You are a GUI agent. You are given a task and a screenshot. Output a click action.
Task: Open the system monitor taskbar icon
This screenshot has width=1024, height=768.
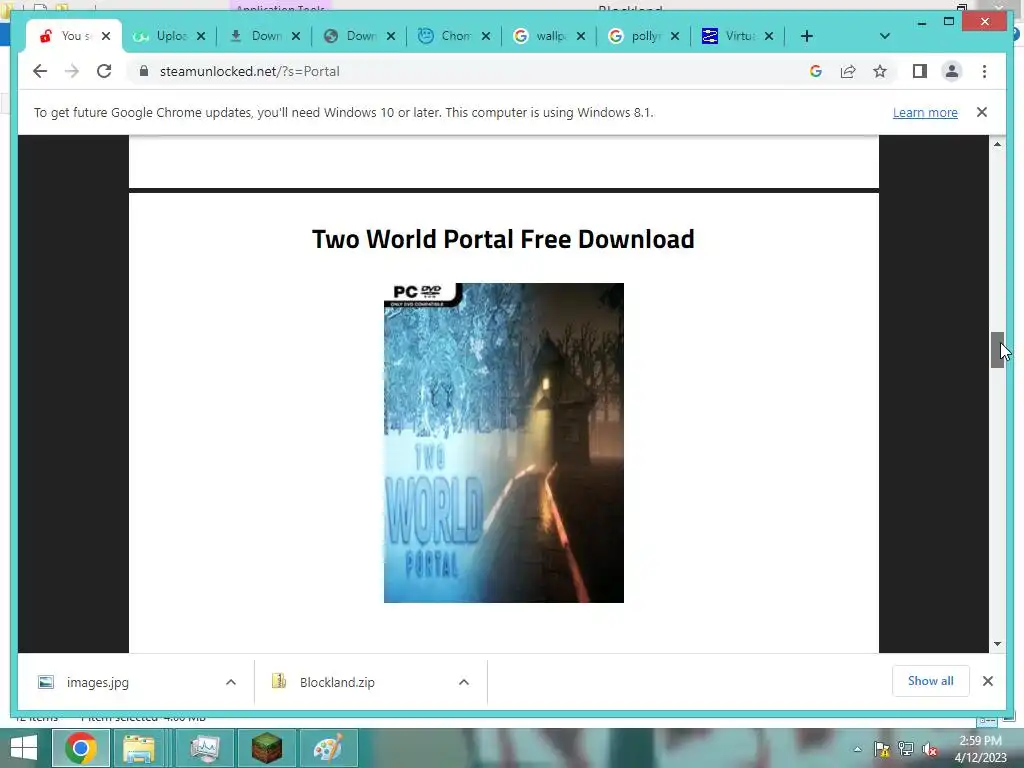tap(204, 748)
